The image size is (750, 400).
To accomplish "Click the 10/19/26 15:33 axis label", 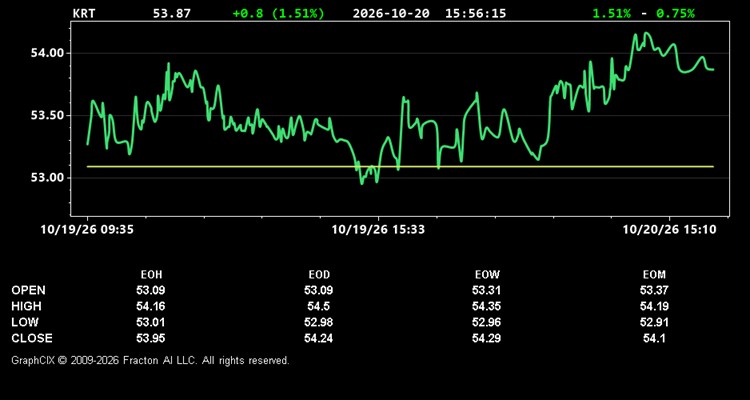I will [378, 230].
